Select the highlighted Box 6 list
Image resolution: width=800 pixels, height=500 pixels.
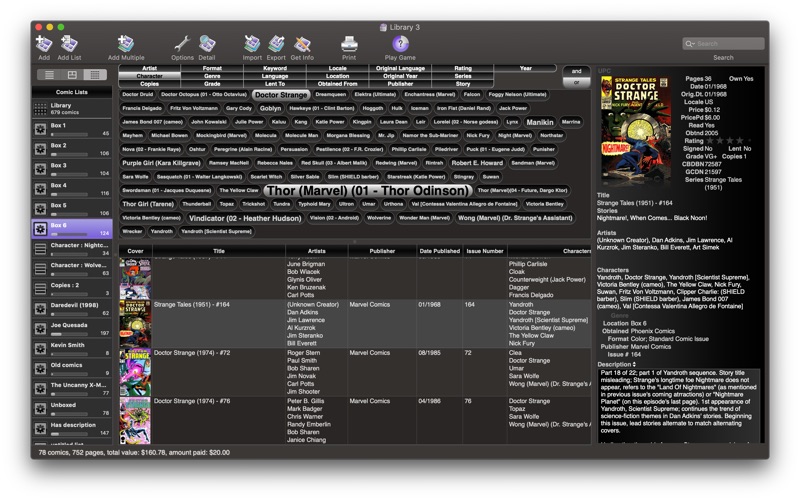[x=72, y=229]
